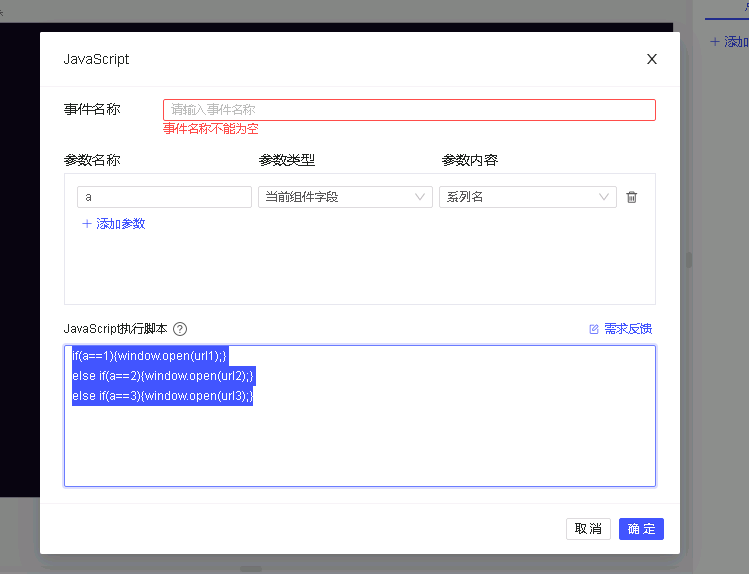The height and width of the screenshot is (574, 749).
Task: Click the 事件名称 label
Action: point(92,109)
